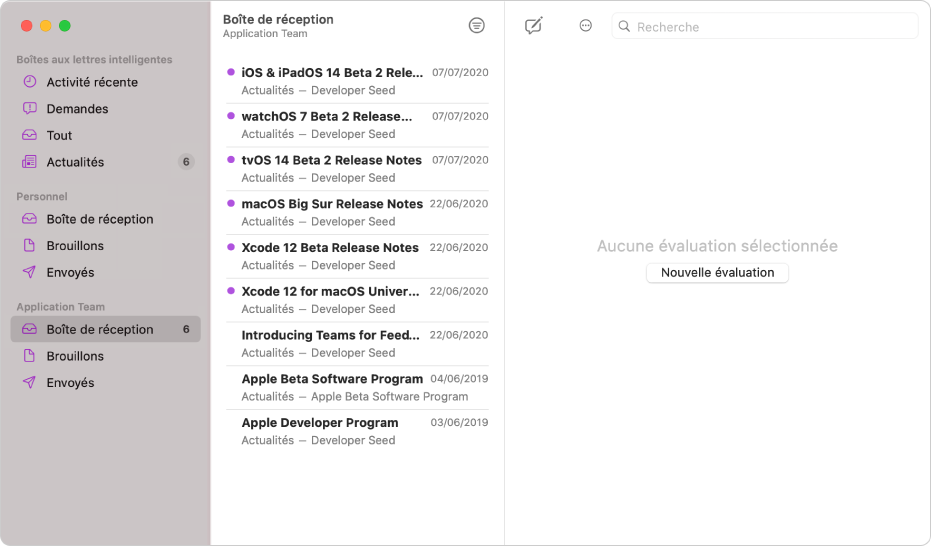Open Envoyés under Personnel

(106, 273)
